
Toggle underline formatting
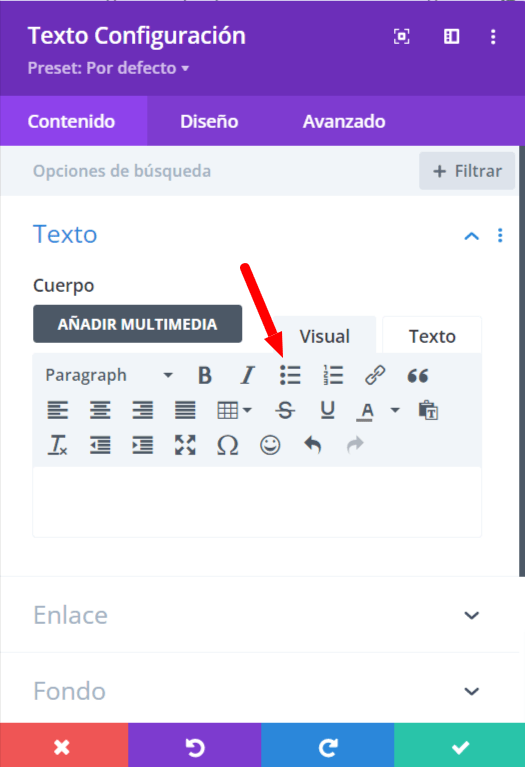[x=327, y=410]
